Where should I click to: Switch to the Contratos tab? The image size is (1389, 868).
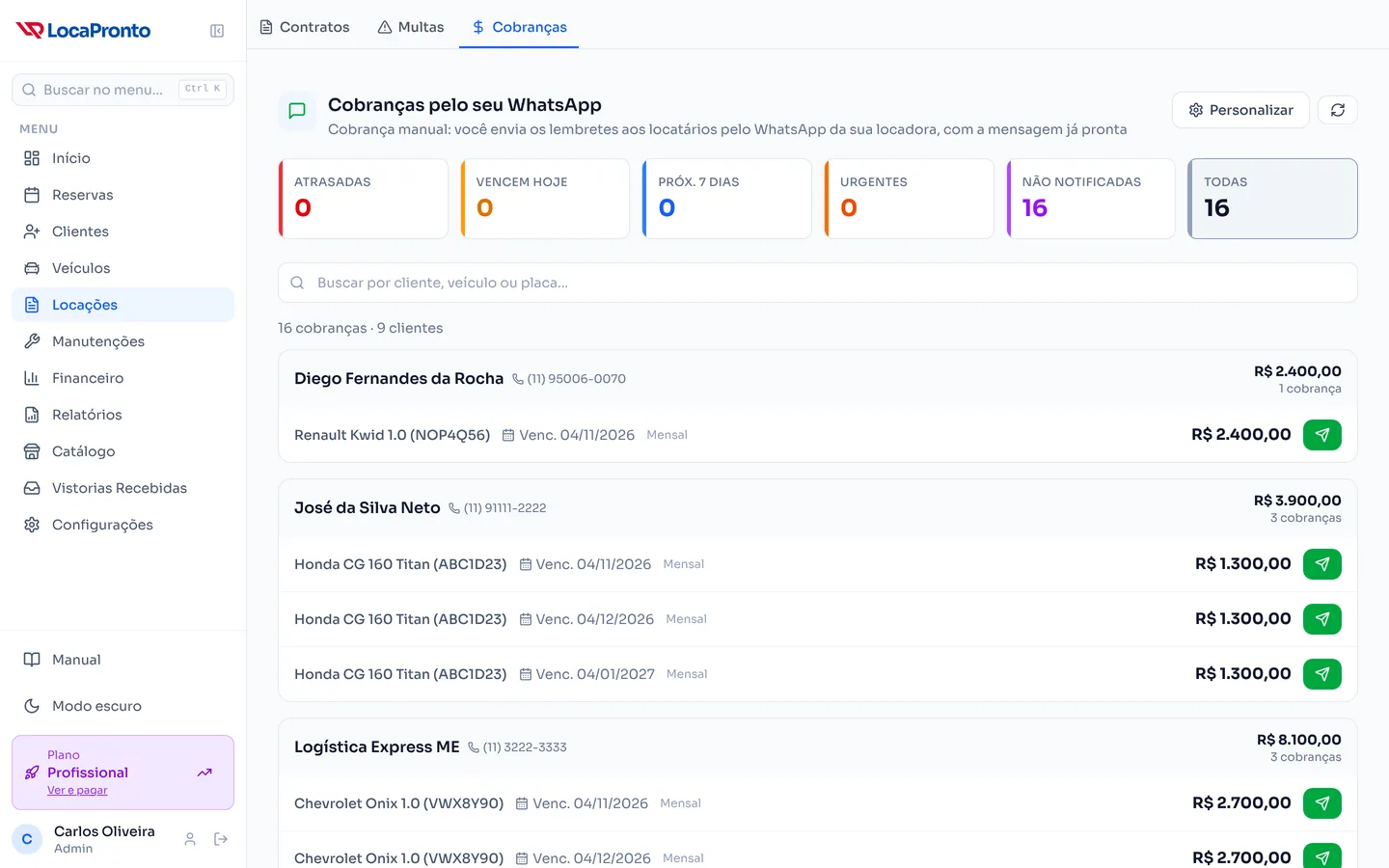pos(305,27)
